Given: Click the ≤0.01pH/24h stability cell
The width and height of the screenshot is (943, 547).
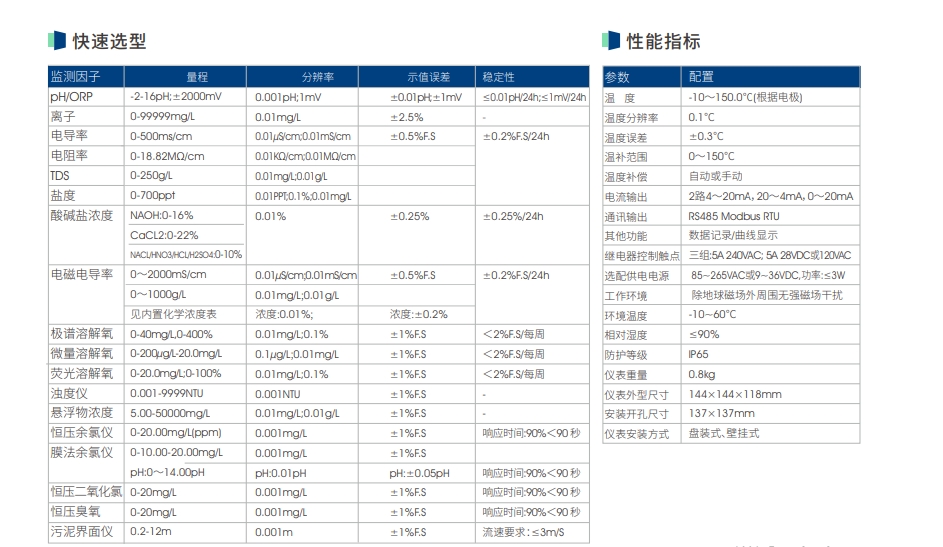Looking at the screenshot, I should tap(535, 97).
